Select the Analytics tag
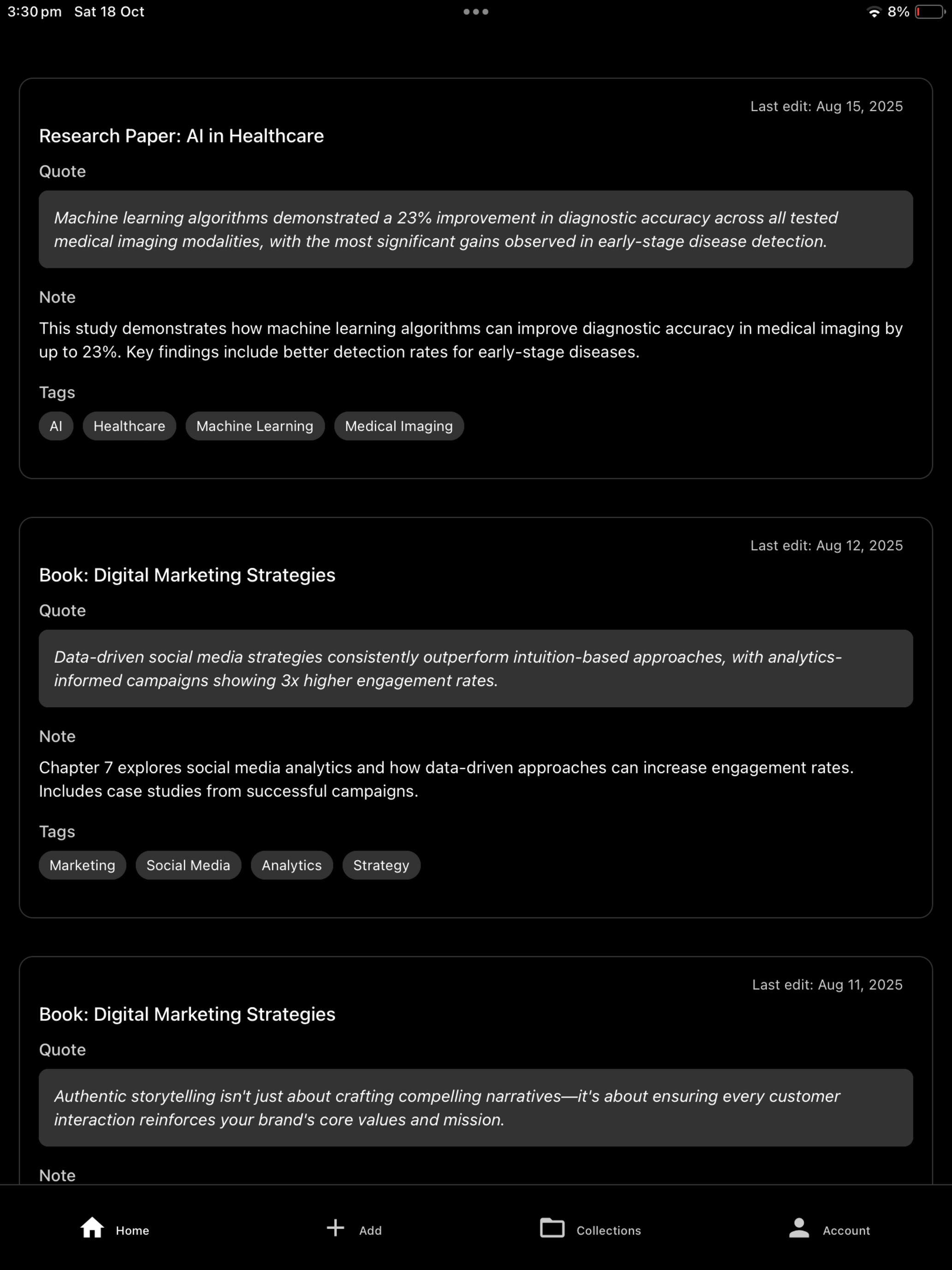Screen dimensions: 952x1270 [292, 865]
